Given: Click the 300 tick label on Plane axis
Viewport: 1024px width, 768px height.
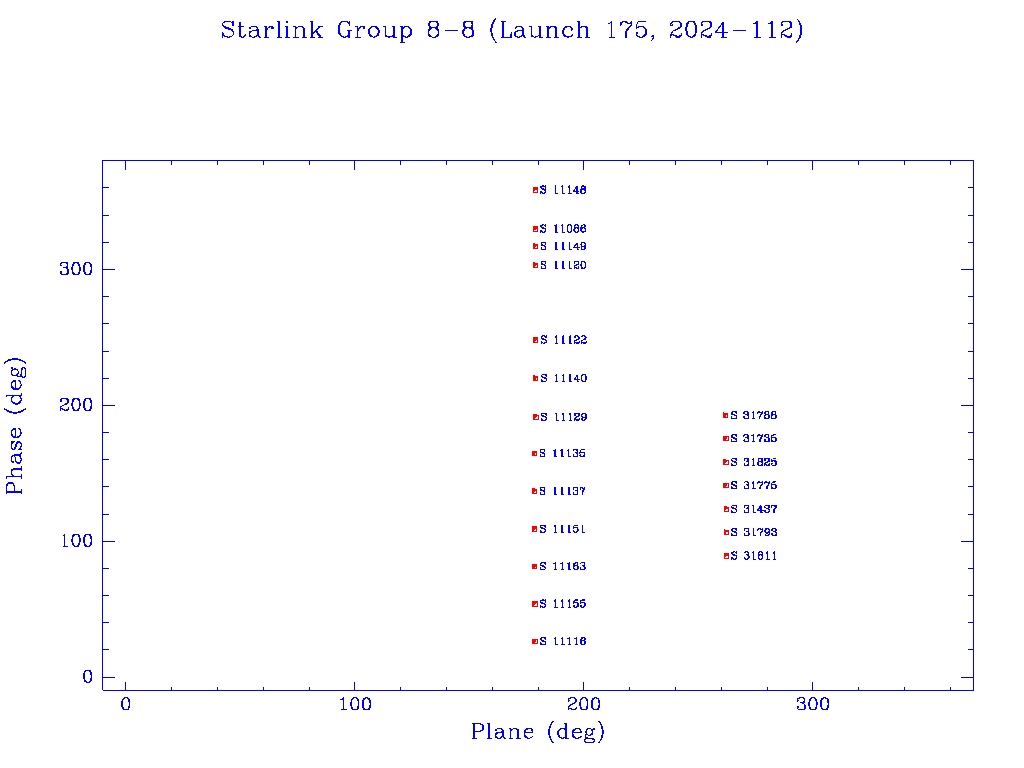Looking at the screenshot, I should tap(813, 704).
